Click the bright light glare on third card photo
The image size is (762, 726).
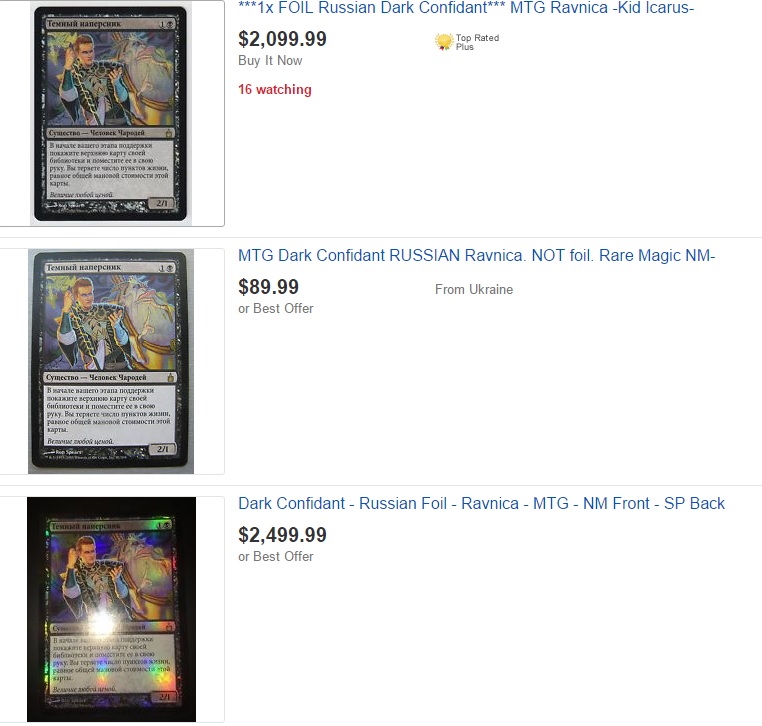(103, 622)
